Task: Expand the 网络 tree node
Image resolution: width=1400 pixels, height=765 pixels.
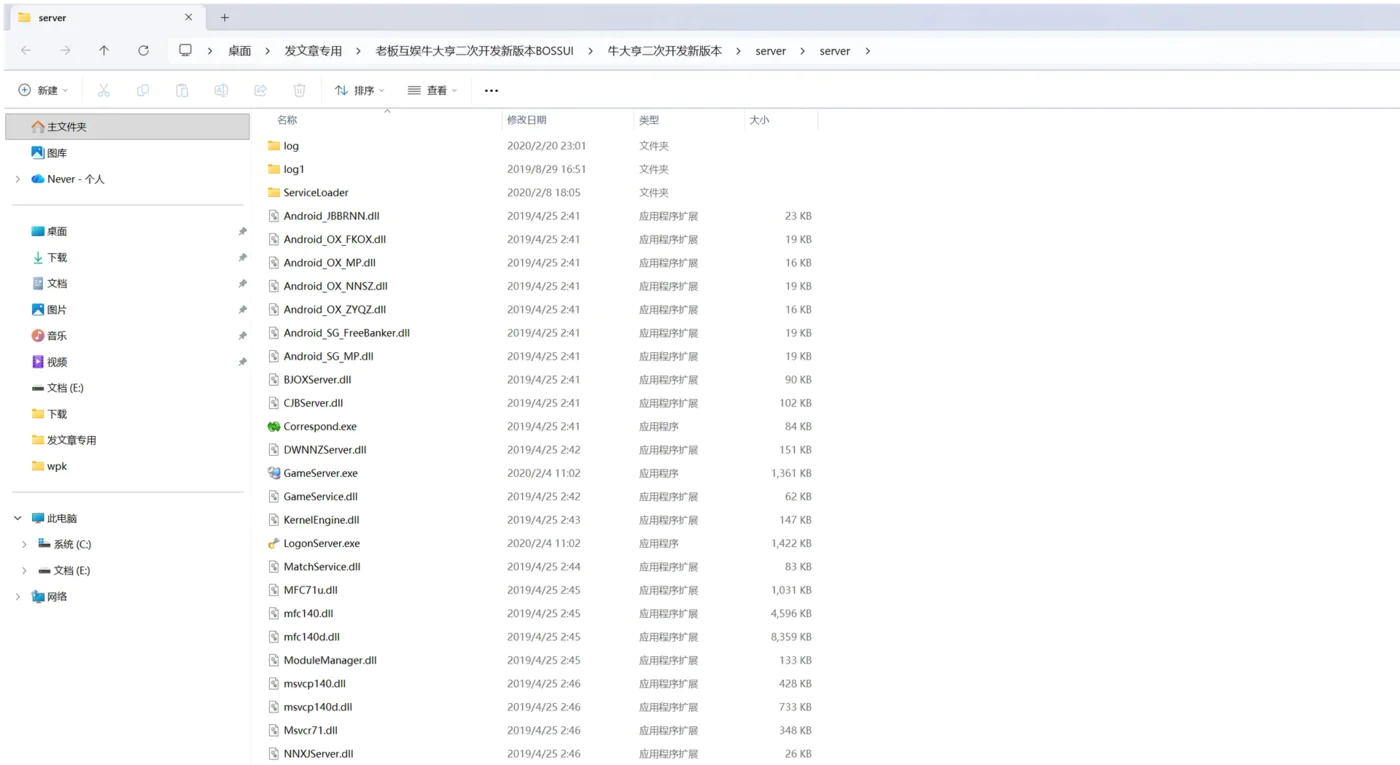Action: point(17,596)
